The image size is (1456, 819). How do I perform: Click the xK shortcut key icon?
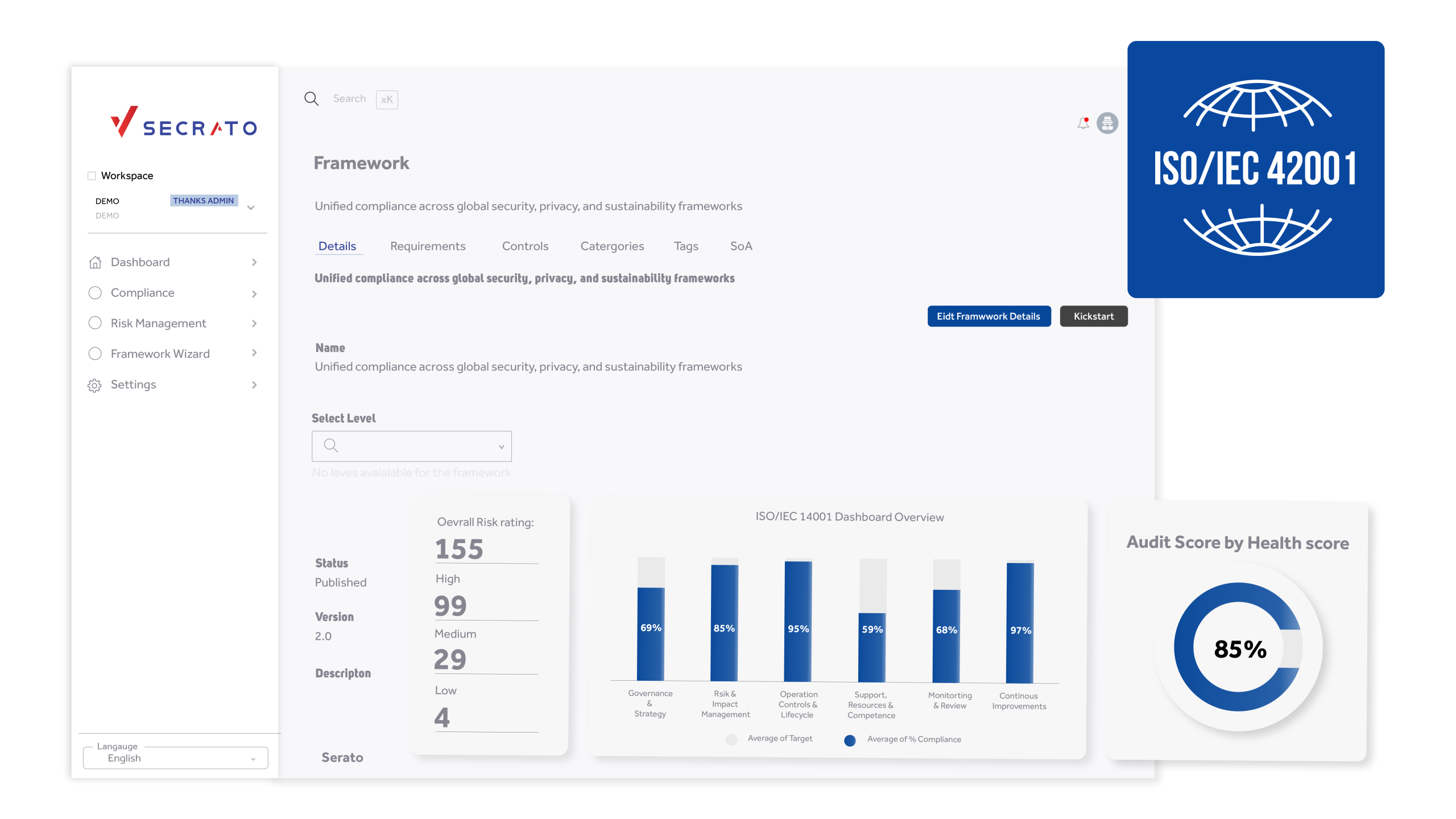coord(387,100)
